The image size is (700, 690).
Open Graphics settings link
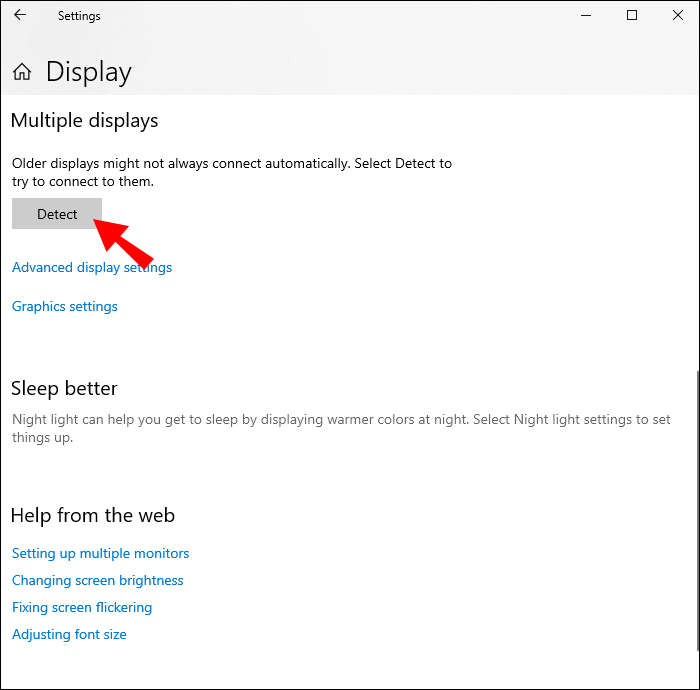65,307
